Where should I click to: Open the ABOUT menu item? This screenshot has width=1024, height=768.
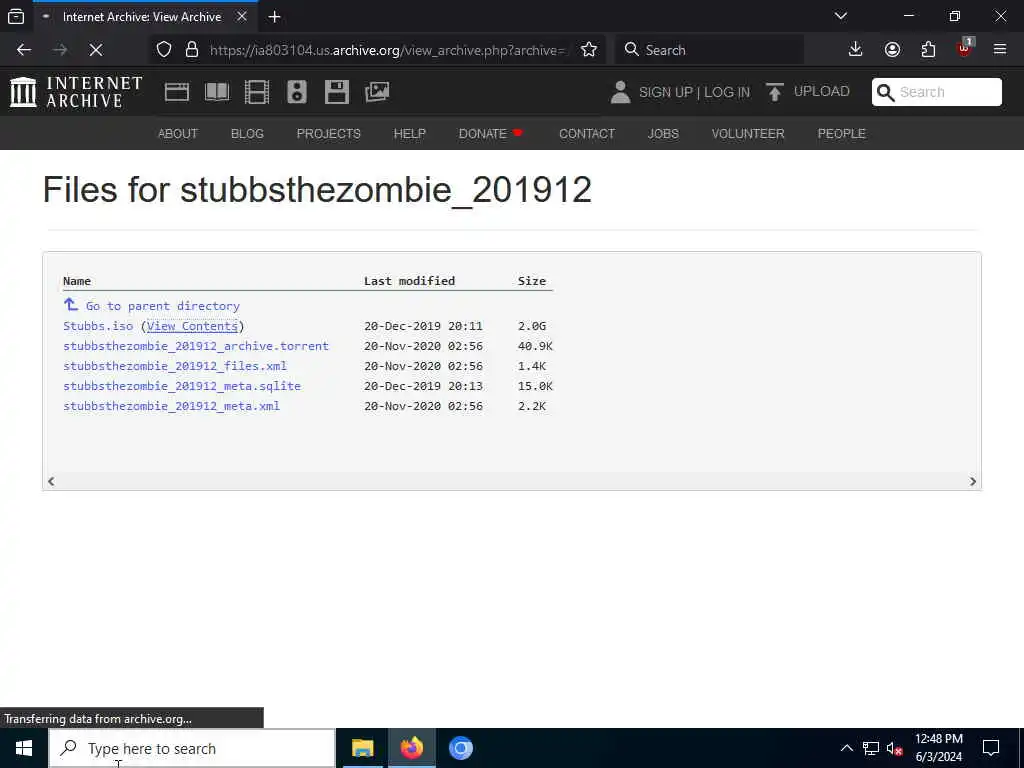tap(178, 133)
